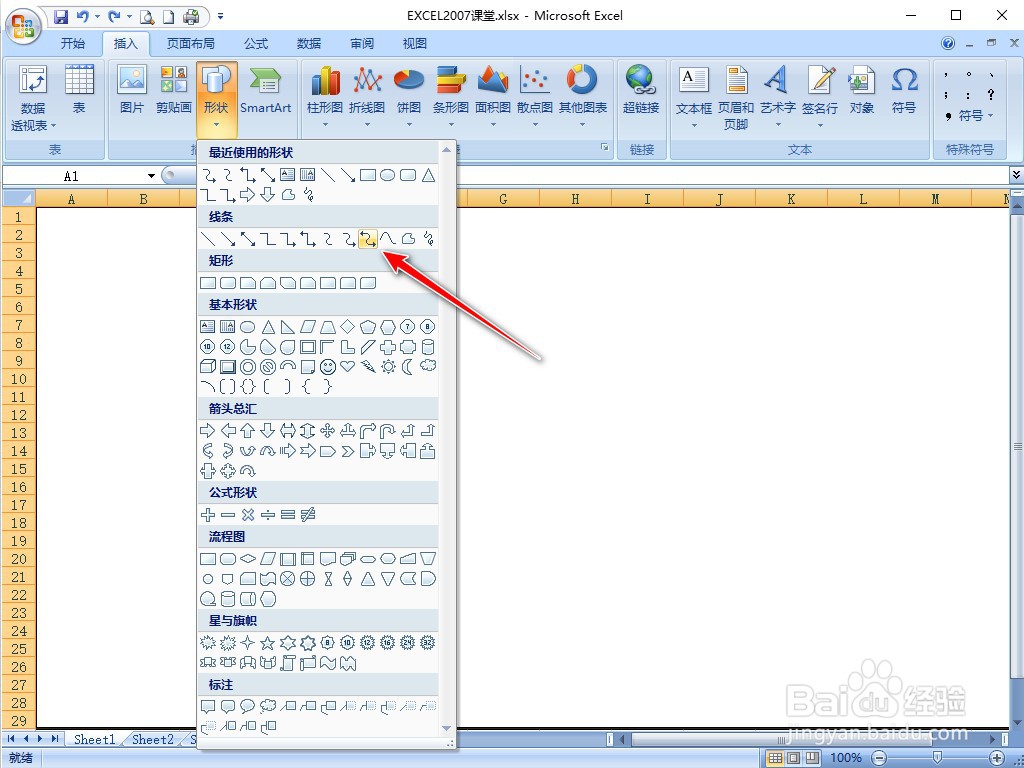Switch to Page Layout view in status bar

pos(793,758)
